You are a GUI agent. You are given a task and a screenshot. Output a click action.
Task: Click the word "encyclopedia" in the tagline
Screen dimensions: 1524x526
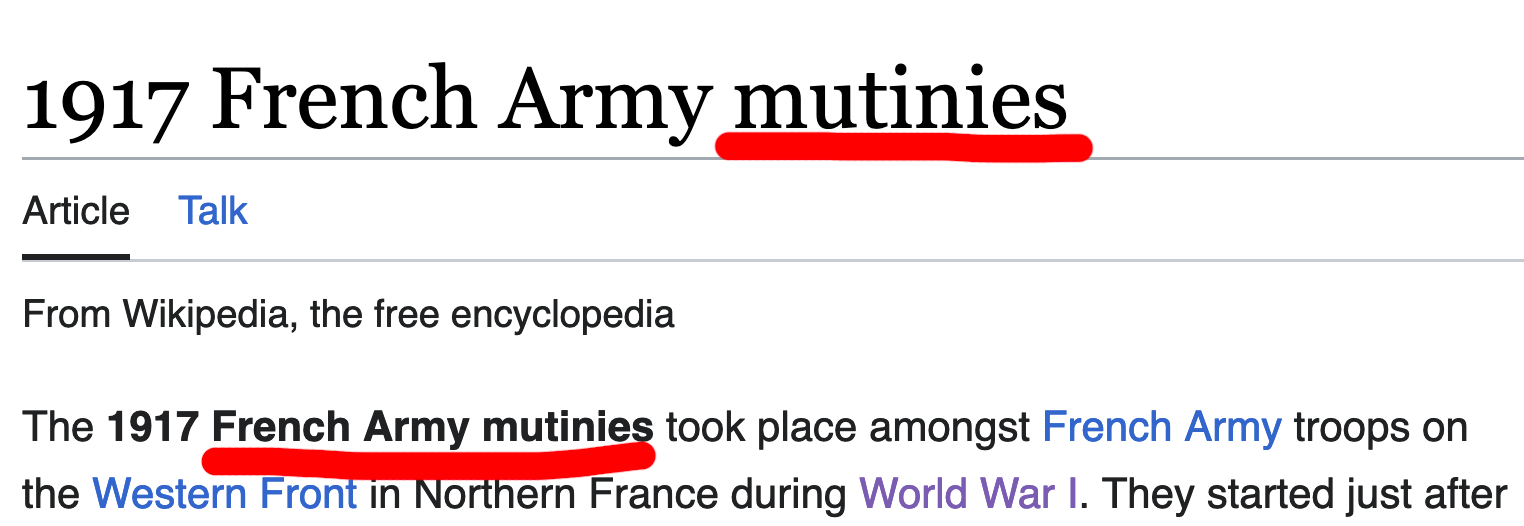pos(563,314)
